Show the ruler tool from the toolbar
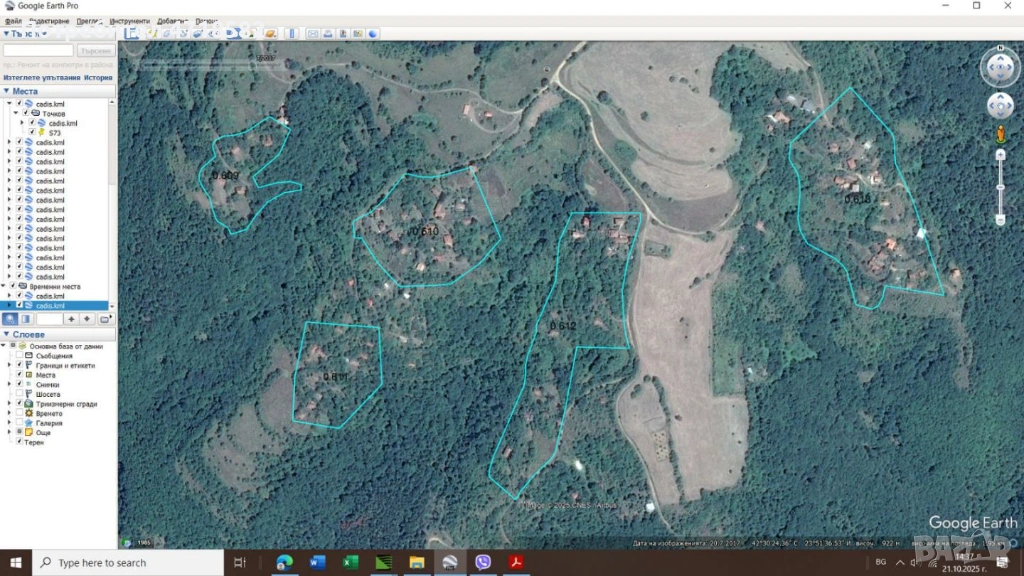Screen dimensions: 1024x576 [292, 34]
